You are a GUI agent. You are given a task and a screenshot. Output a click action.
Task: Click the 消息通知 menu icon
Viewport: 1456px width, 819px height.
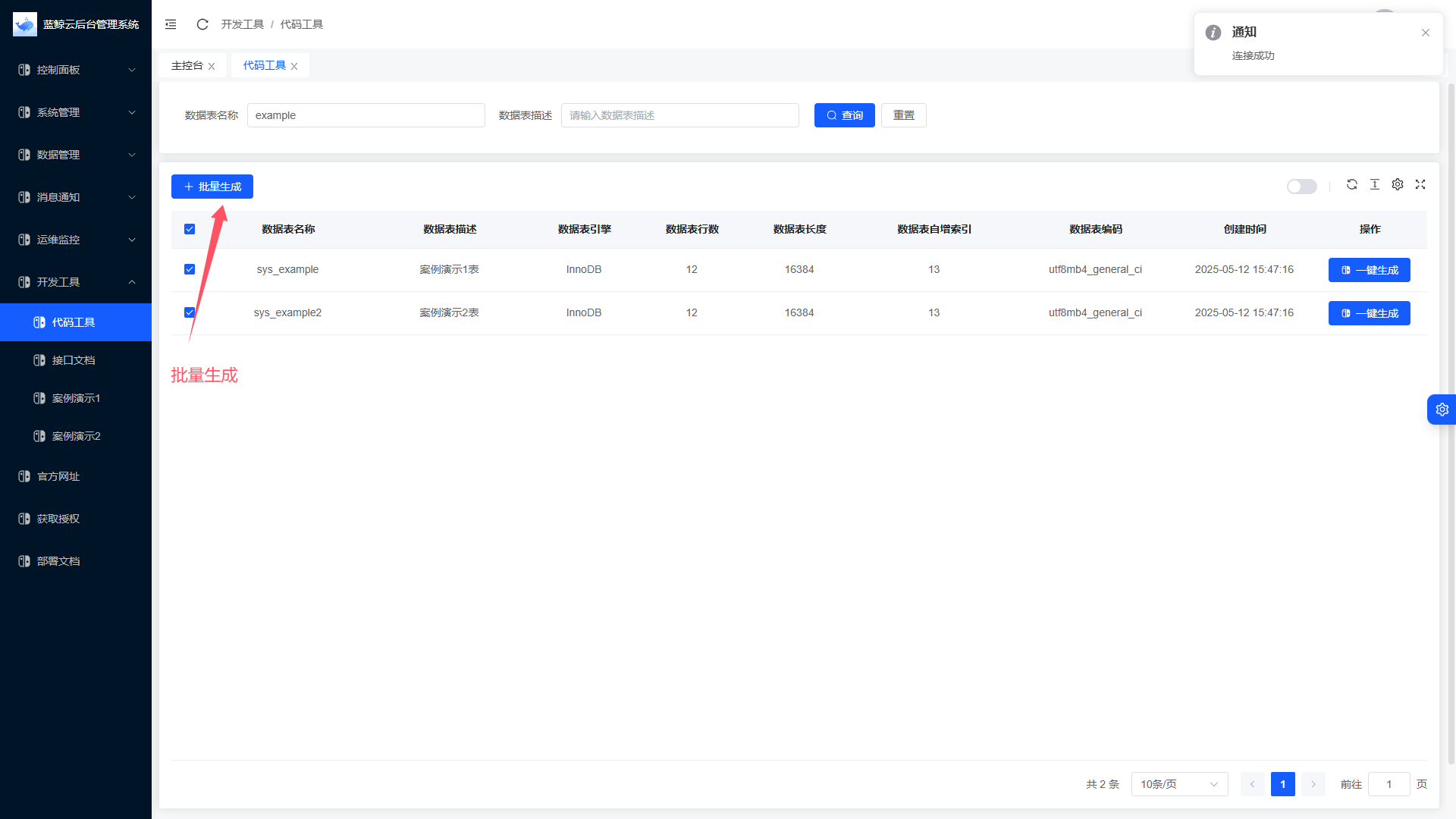coord(24,197)
